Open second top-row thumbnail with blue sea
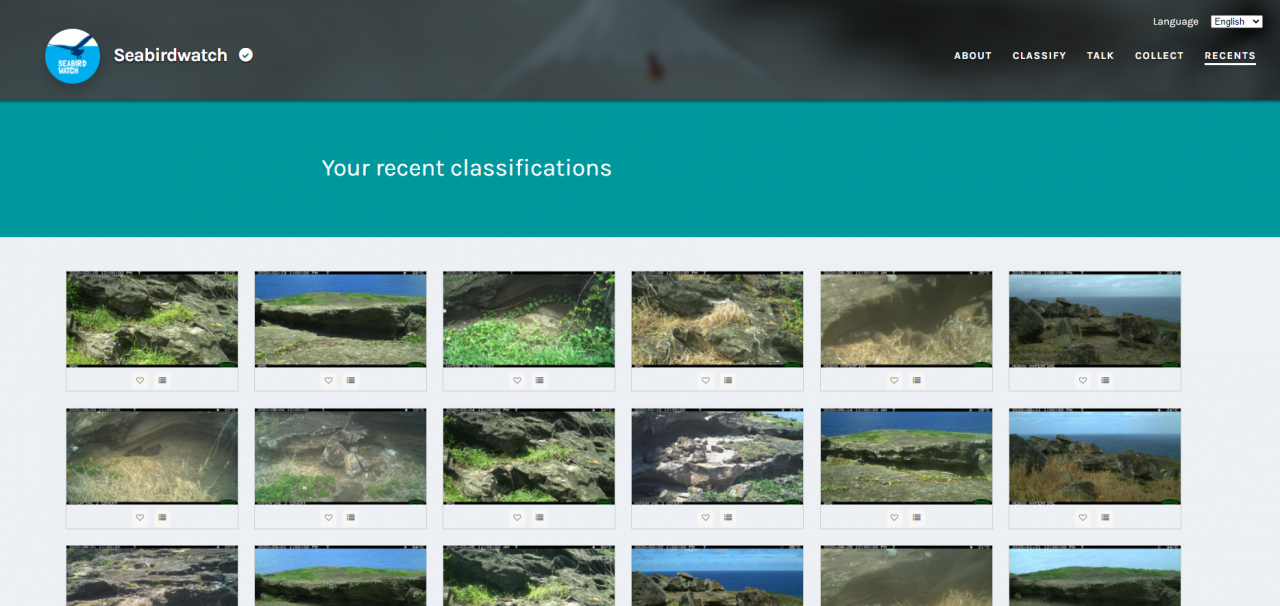 (x=340, y=319)
